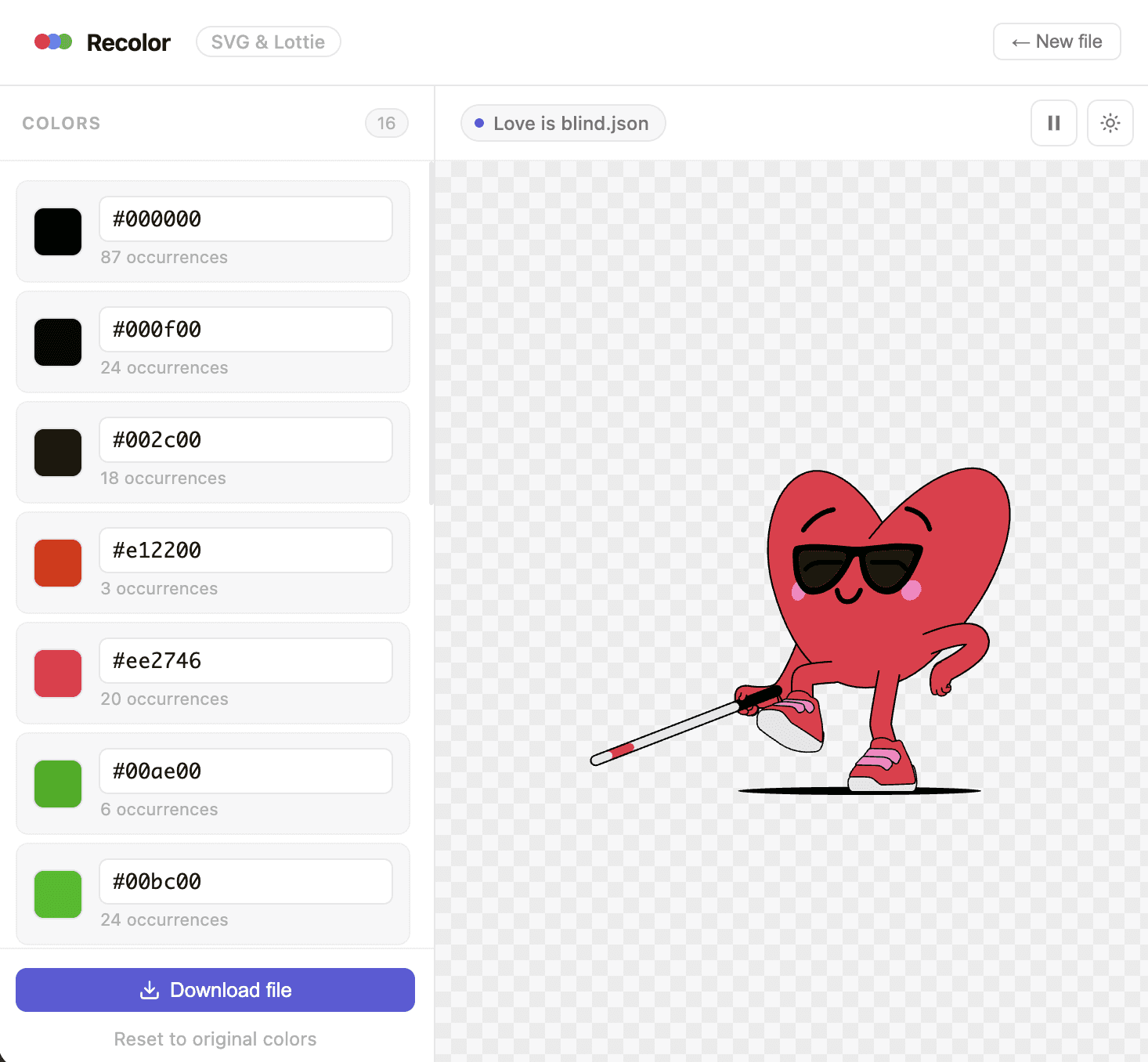Click the green #00ae00 color swatch

tap(57, 783)
